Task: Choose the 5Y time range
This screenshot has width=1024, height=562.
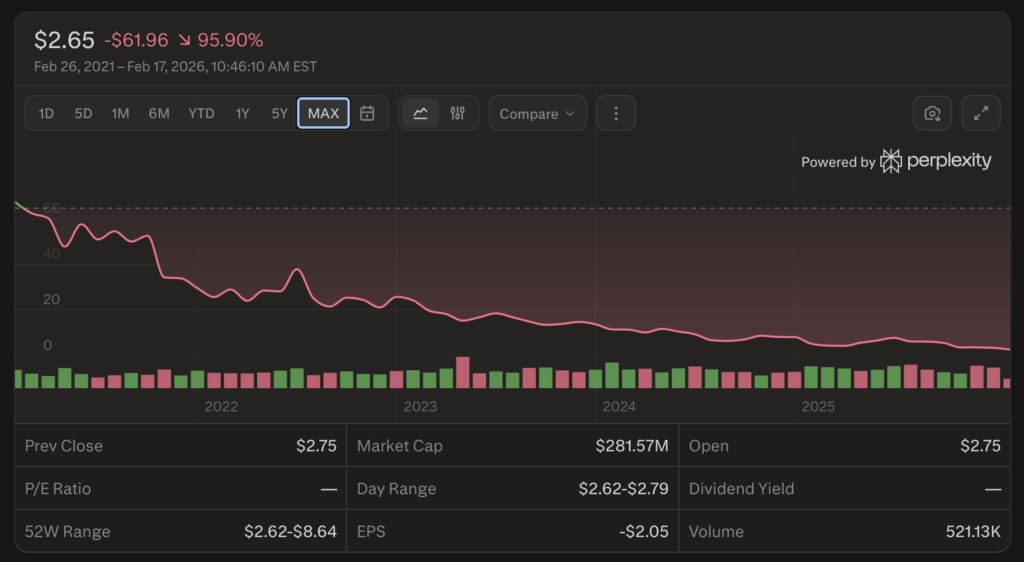Action: [x=279, y=114]
